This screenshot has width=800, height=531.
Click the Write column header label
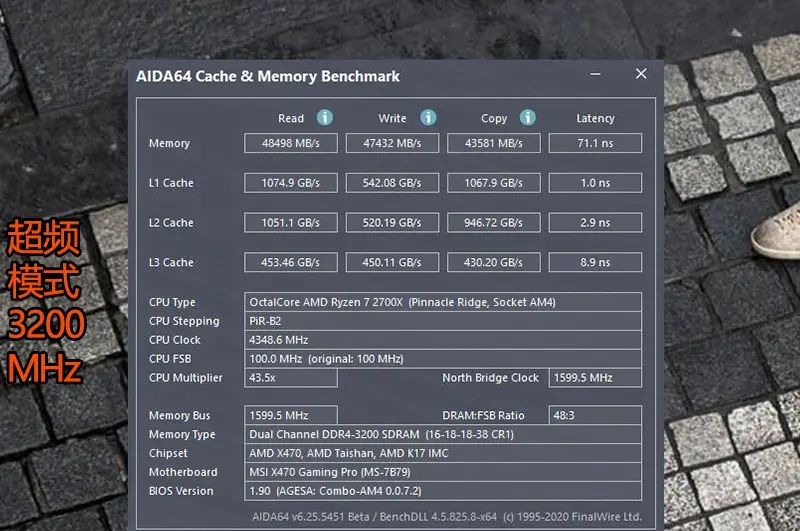[392, 118]
